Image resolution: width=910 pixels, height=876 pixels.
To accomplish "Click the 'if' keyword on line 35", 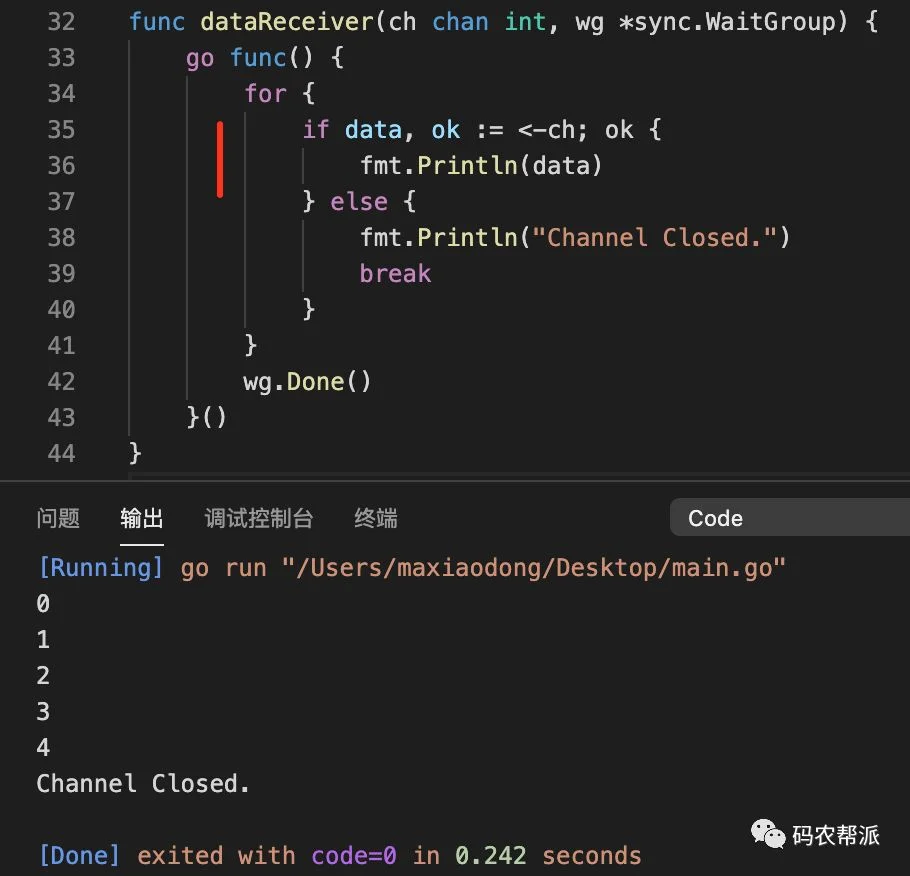I will 316,129.
